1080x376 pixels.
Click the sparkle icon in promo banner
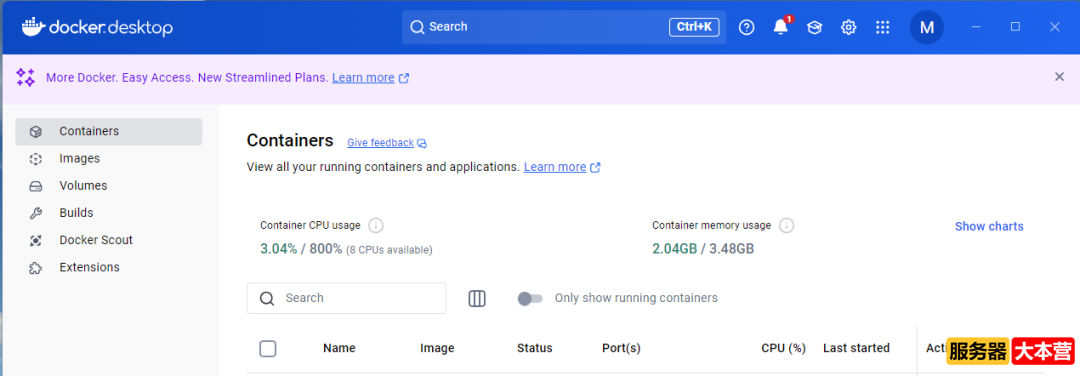pyautogui.click(x=25, y=77)
